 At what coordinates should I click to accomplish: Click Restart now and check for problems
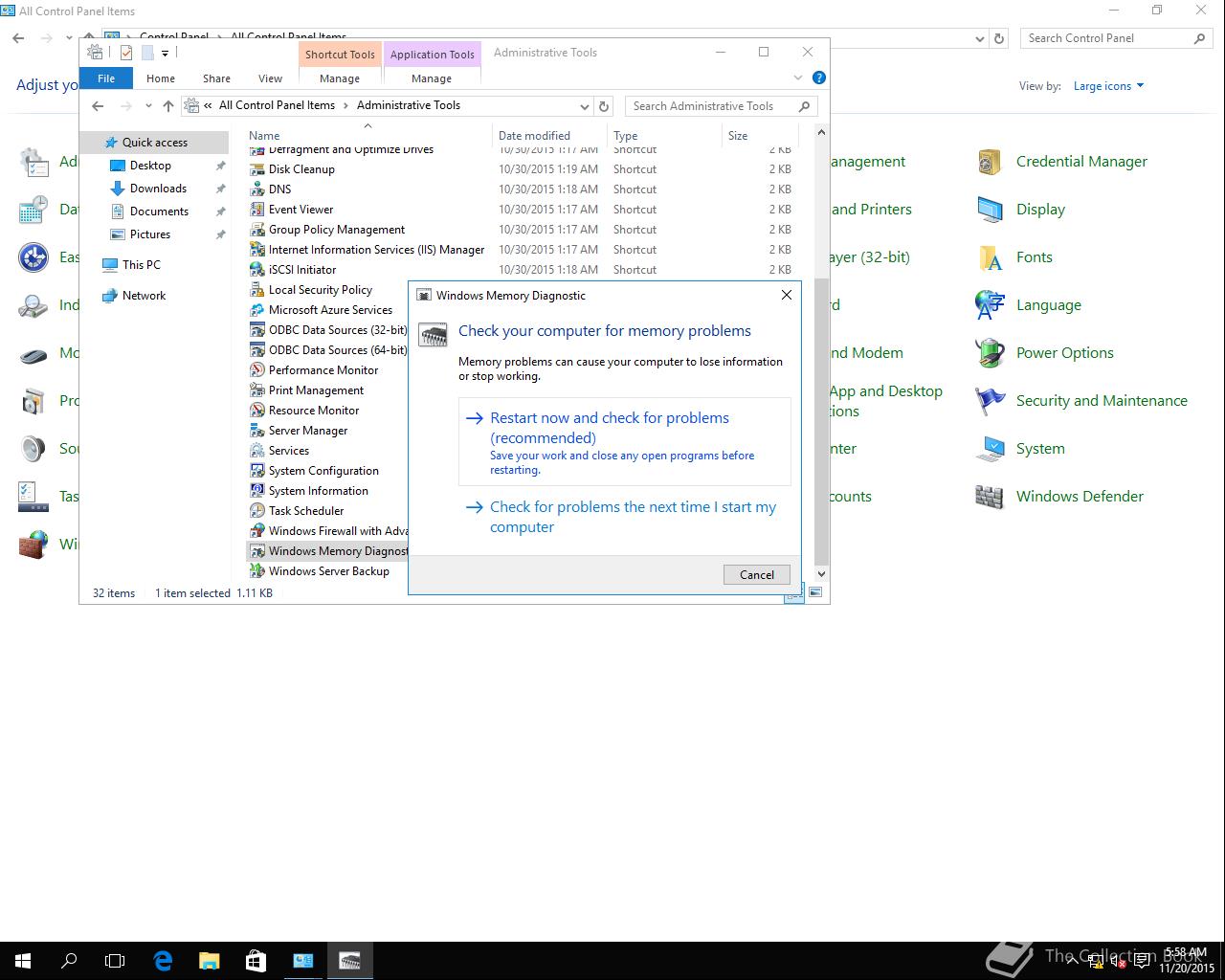(625, 442)
